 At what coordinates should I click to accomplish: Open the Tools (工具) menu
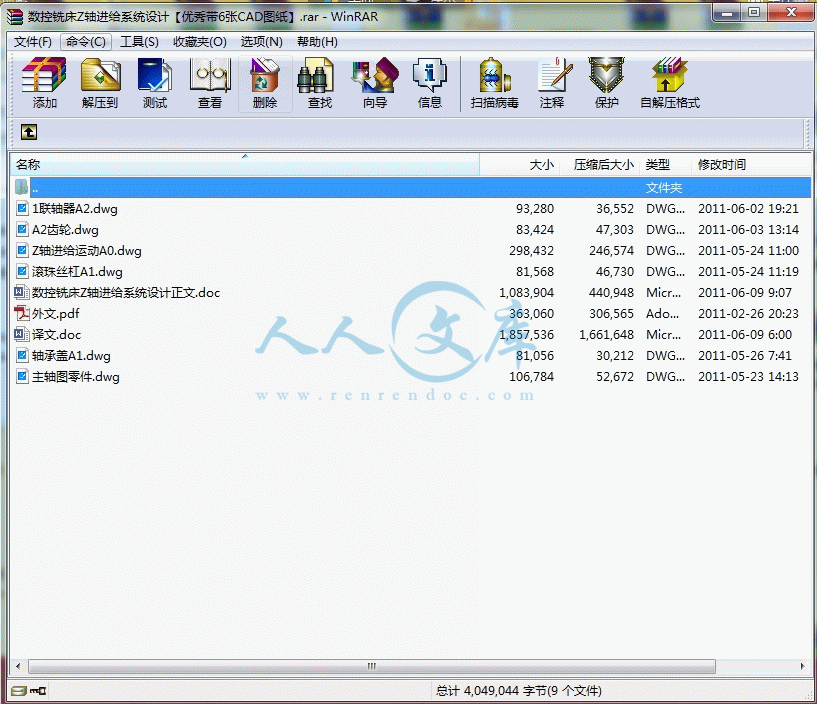pyautogui.click(x=139, y=42)
